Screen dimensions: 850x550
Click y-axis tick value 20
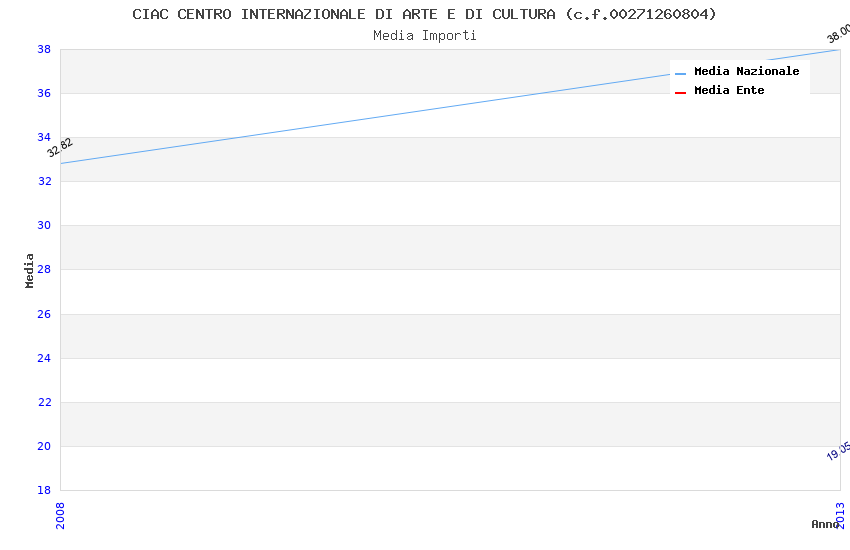[44, 446]
